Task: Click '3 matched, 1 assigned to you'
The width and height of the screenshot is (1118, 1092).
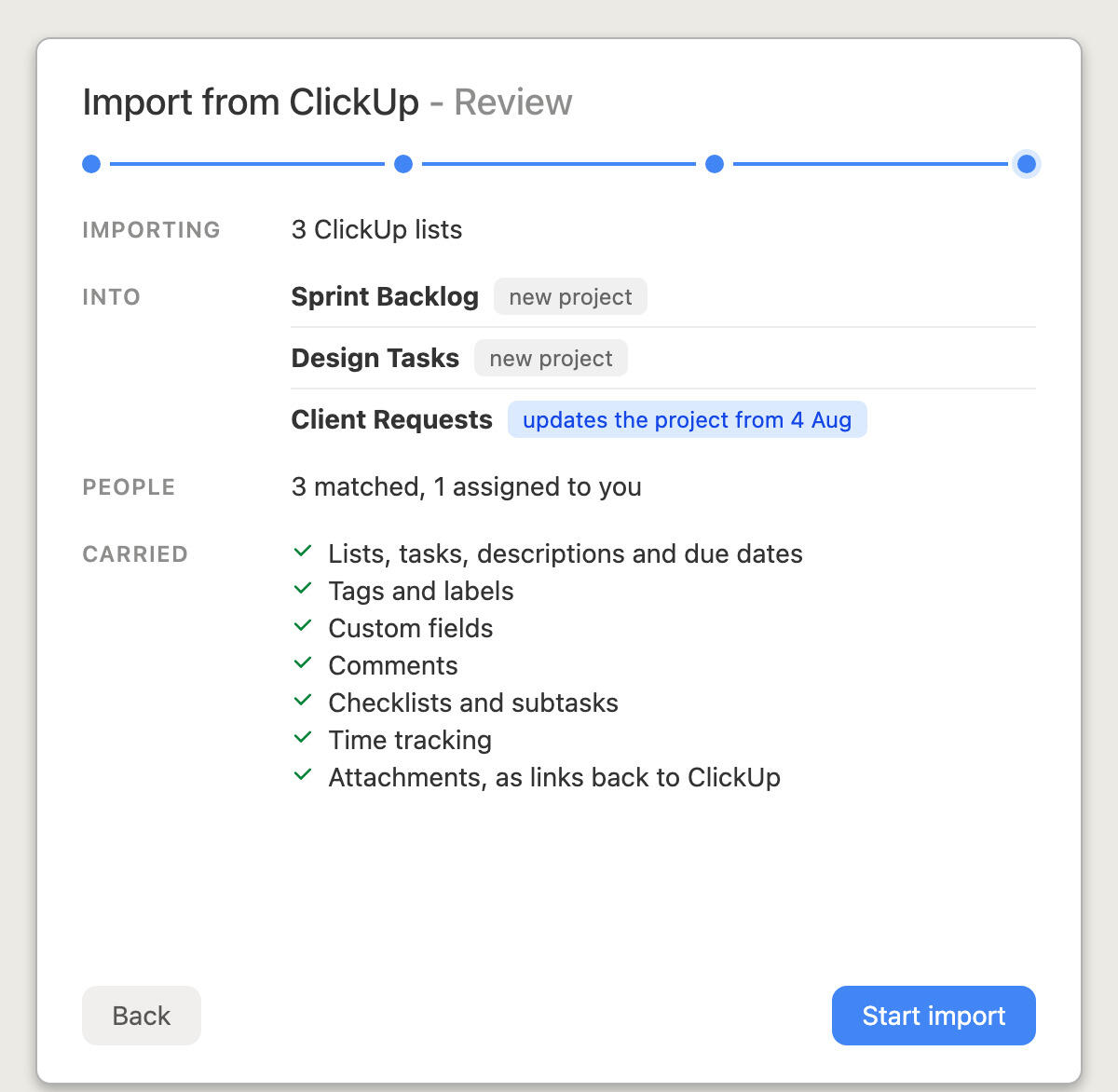Action: click(x=466, y=486)
